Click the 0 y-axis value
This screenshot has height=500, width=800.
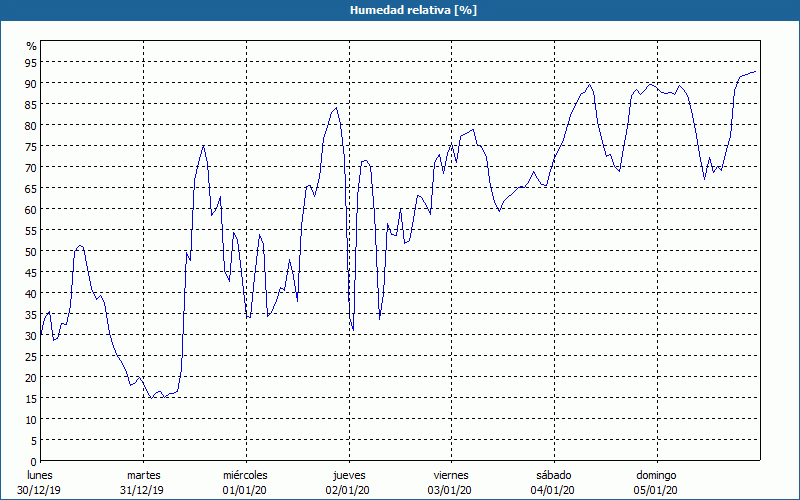[34, 462]
